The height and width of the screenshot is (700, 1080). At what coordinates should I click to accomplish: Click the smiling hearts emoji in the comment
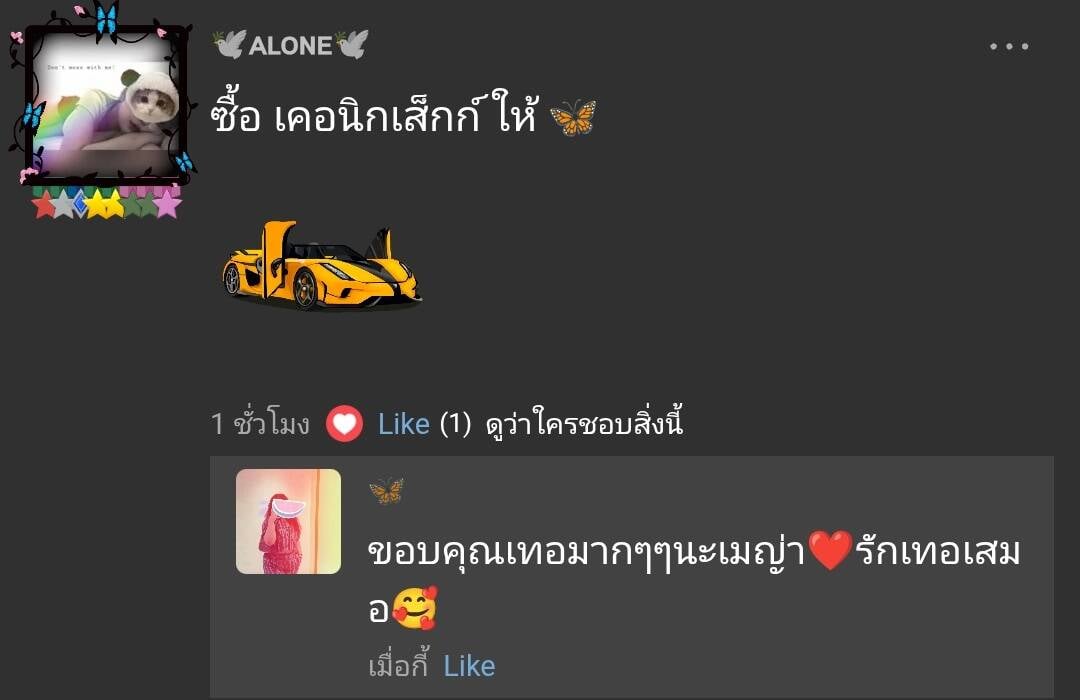(414, 608)
